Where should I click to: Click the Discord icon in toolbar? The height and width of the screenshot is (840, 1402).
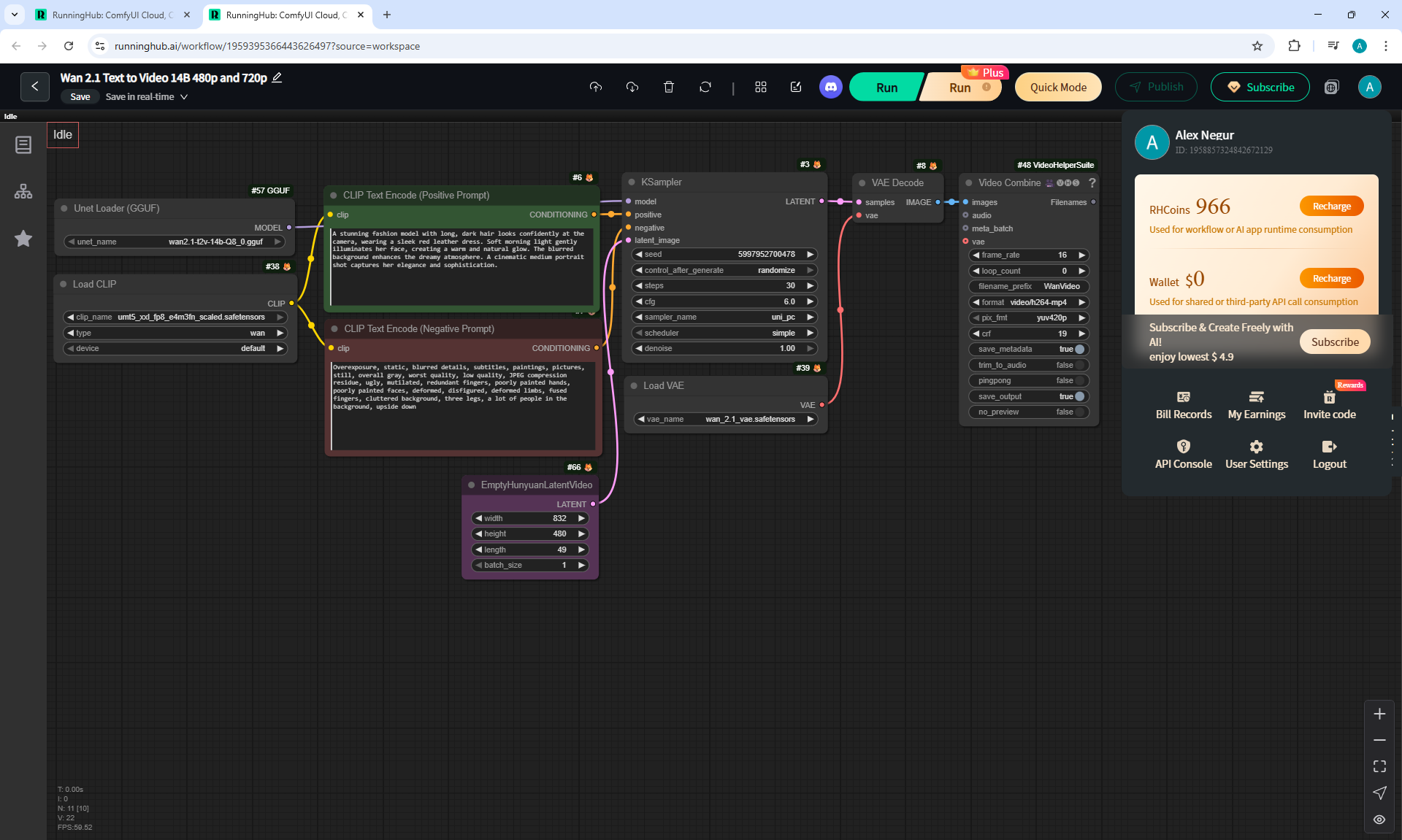tap(830, 88)
